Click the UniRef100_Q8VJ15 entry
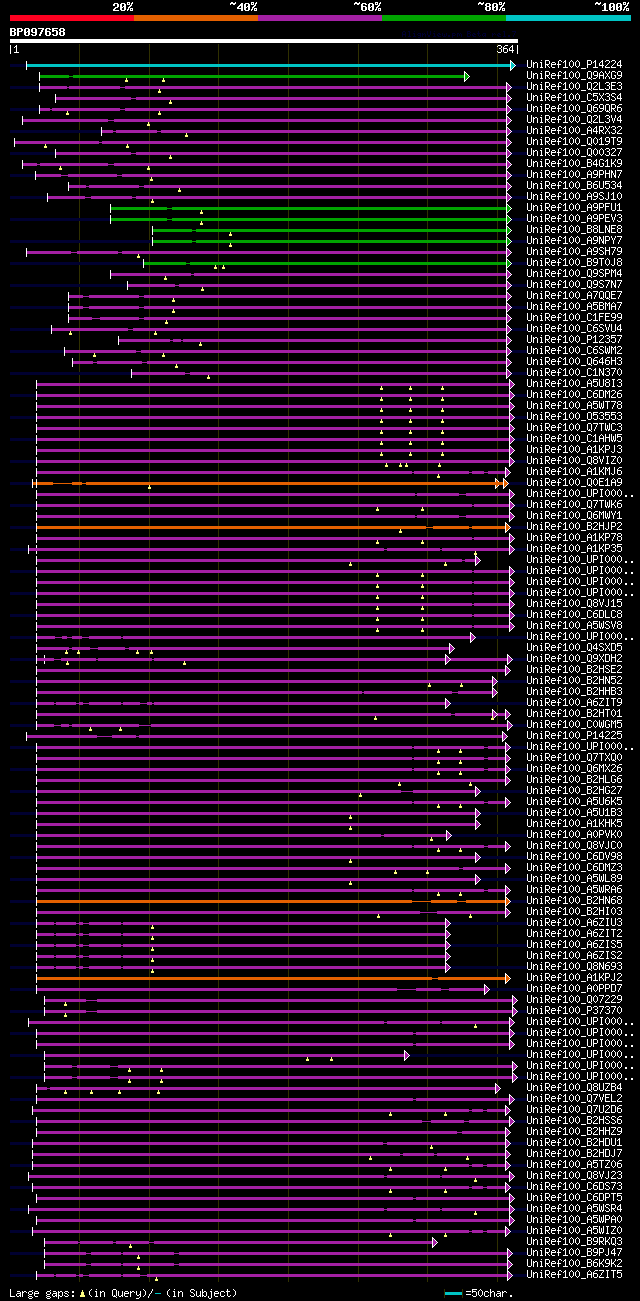The image size is (640, 1301). coord(574,604)
